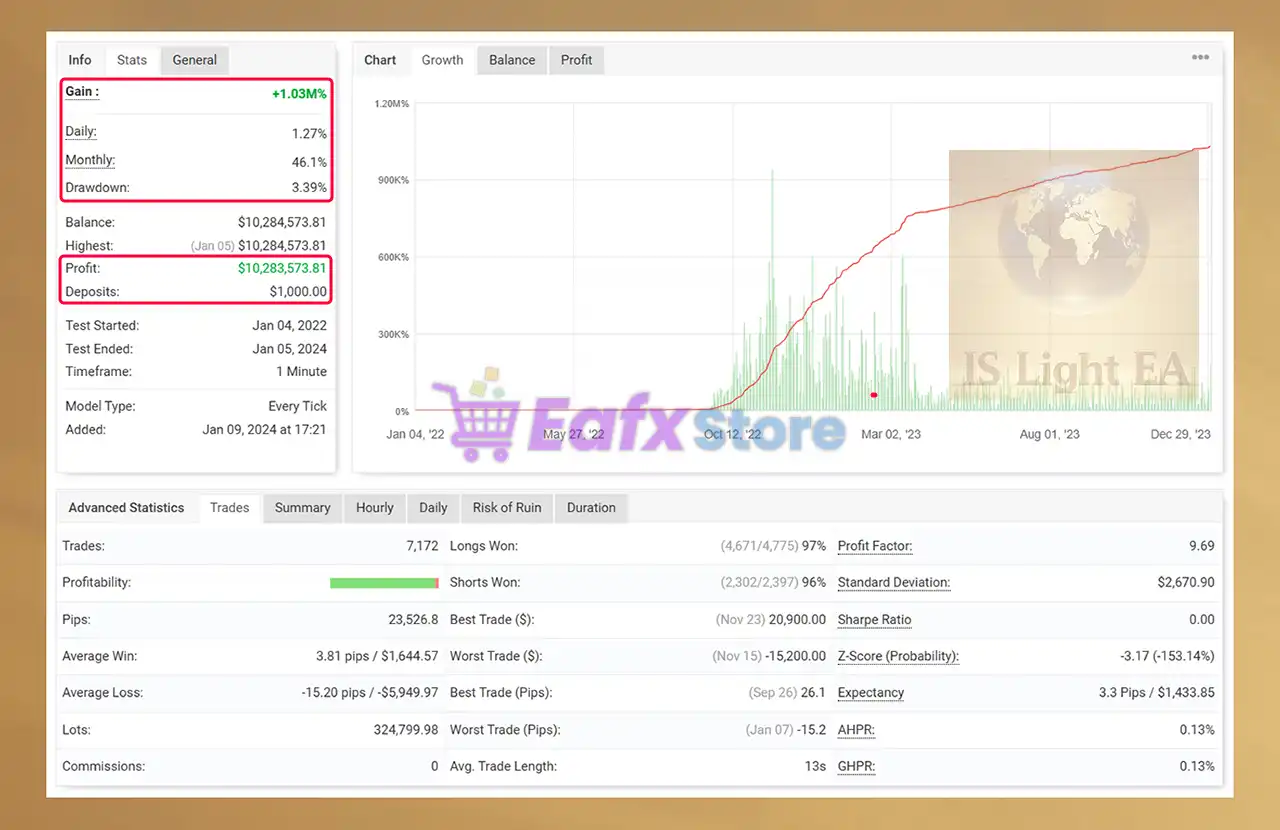The height and width of the screenshot is (830, 1280).
Task: Click the Test Started date Jan 04, 2022
Action: pyautogui.click(x=290, y=326)
